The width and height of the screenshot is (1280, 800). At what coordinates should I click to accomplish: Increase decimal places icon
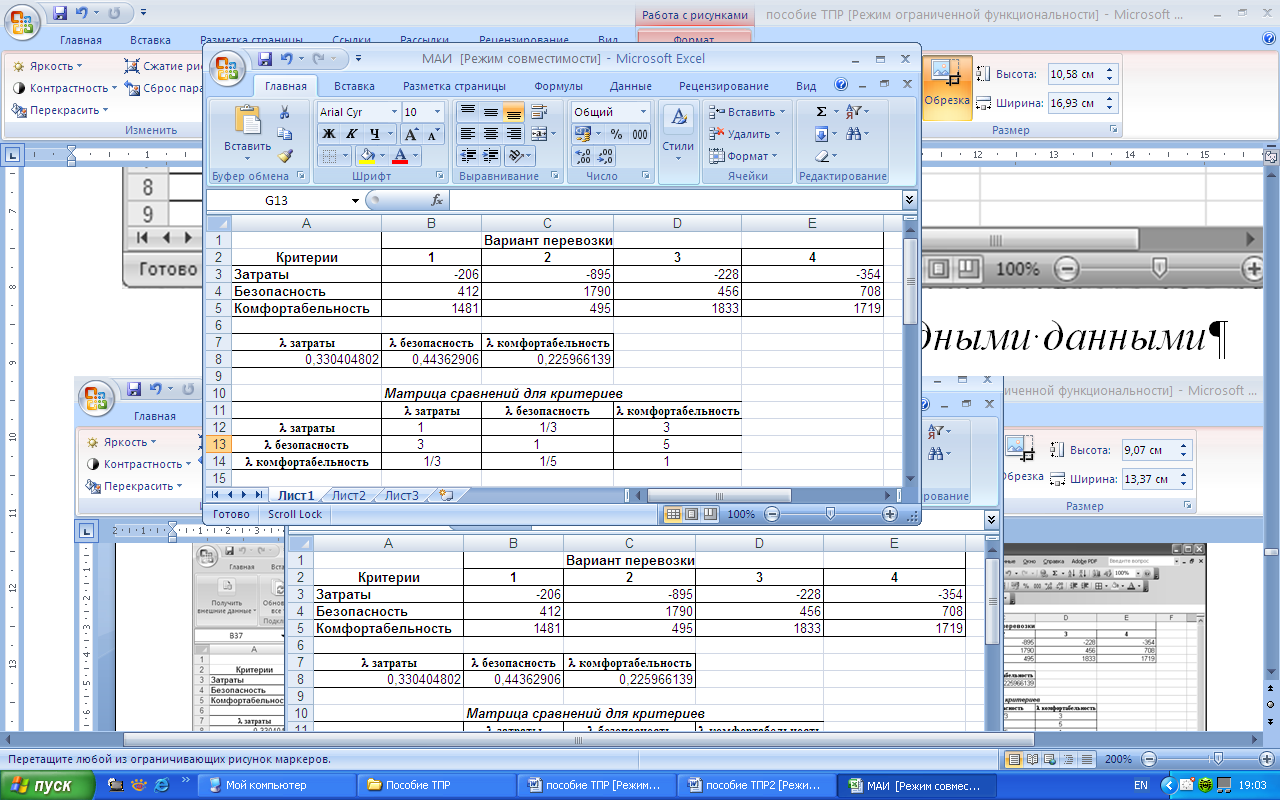(x=584, y=156)
